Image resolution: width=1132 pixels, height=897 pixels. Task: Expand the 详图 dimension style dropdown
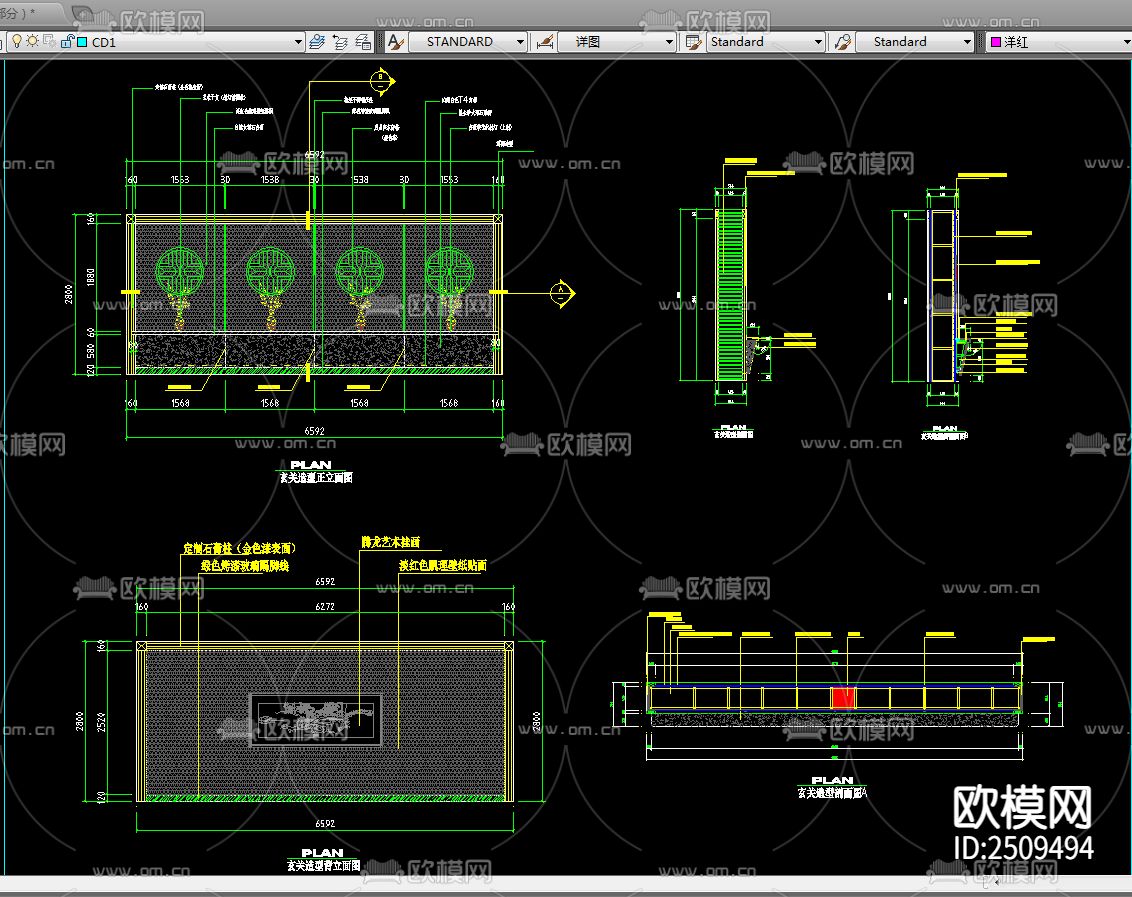coord(669,42)
